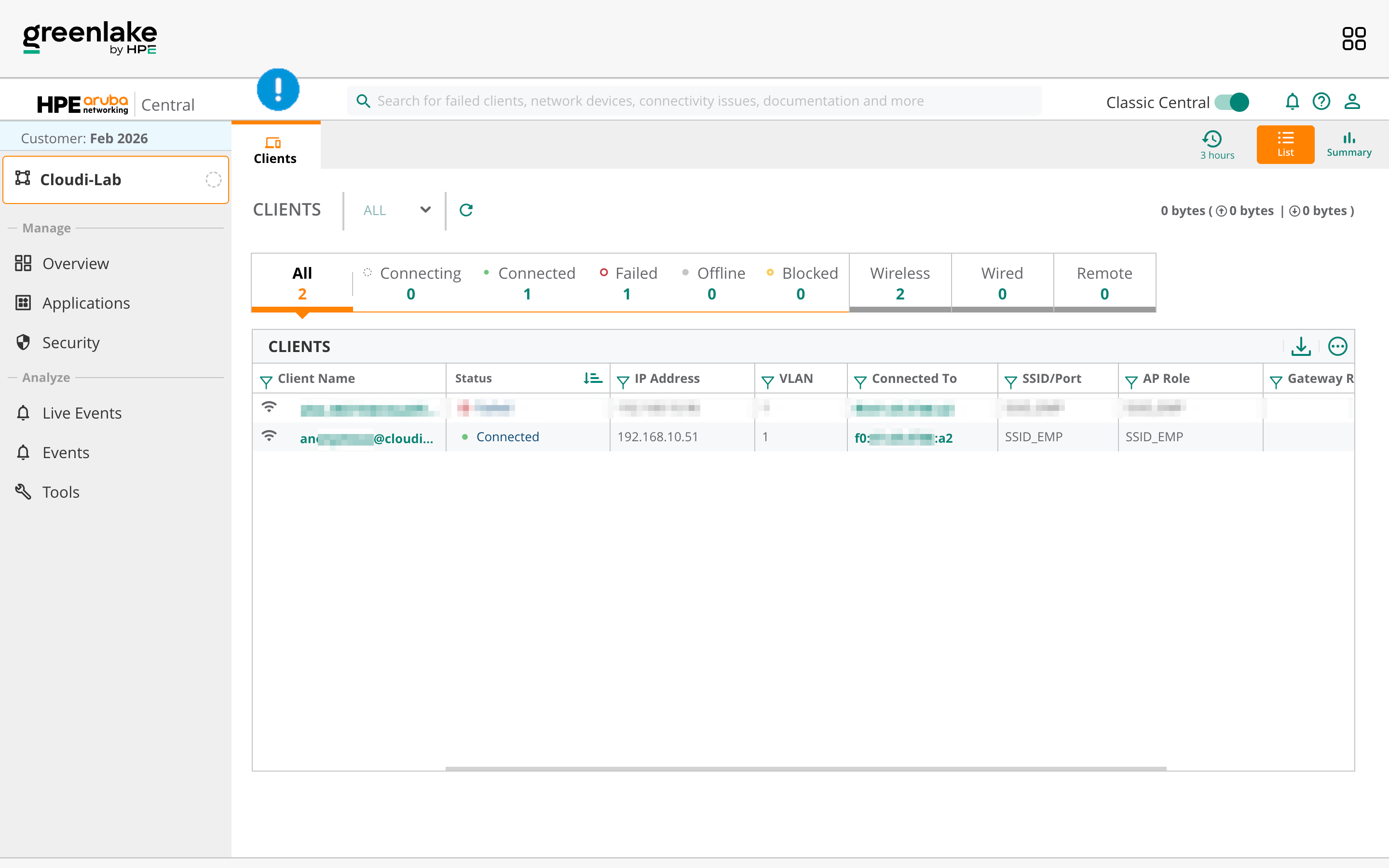This screenshot has width=1389, height=868.
Task: Open the clients table ellipsis options
Action: click(1337, 346)
